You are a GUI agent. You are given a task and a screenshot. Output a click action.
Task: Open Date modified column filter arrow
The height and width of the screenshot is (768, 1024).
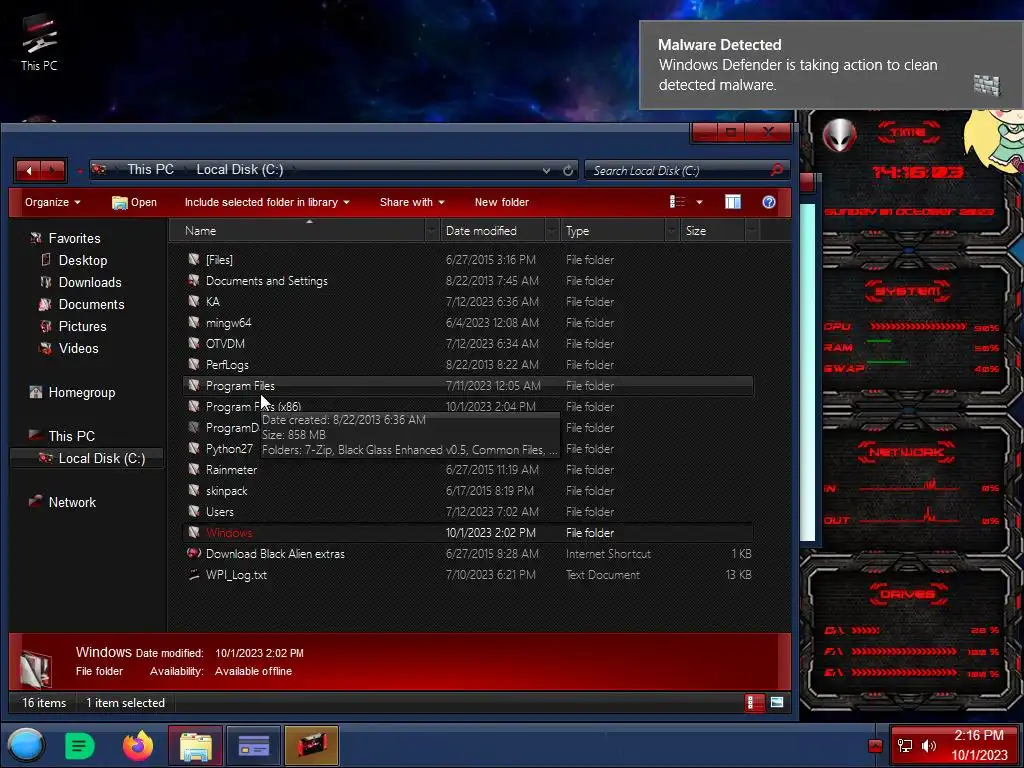tap(552, 231)
